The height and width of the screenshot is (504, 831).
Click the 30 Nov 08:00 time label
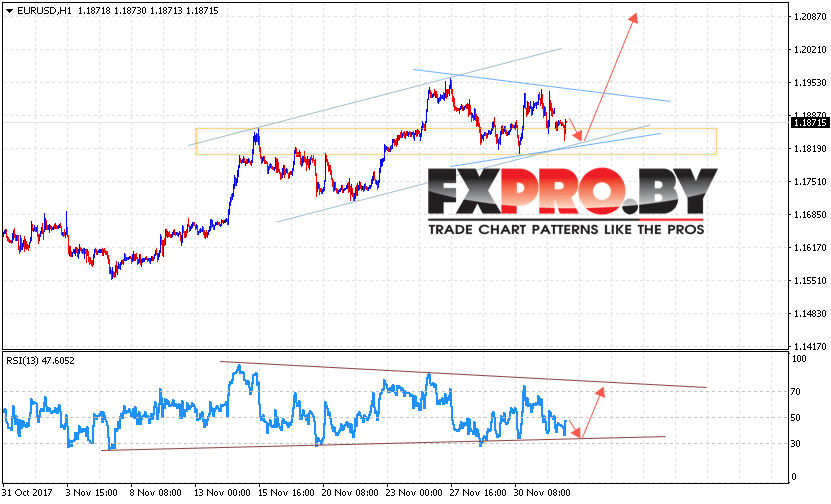click(x=542, y=493)
